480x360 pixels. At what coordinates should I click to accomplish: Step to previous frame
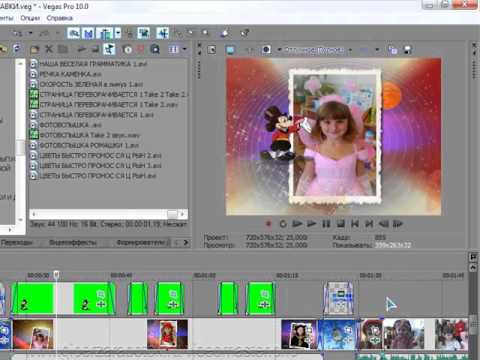tap(384, 224)
